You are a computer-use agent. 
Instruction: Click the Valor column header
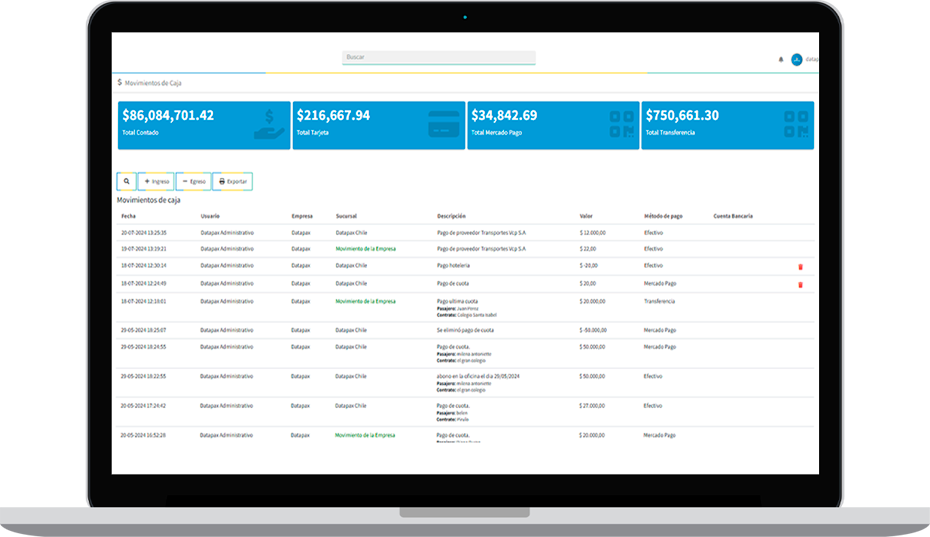[x=586, y=216]
